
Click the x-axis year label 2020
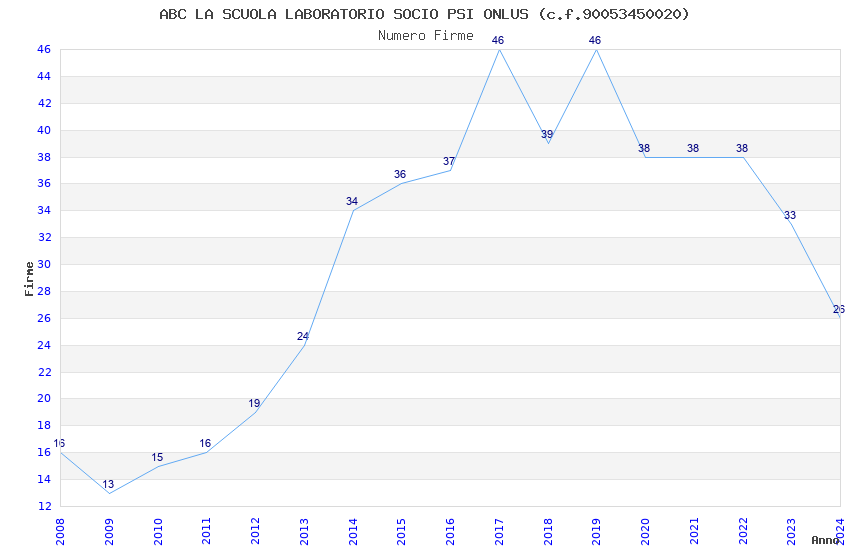(x=645, y=531)
